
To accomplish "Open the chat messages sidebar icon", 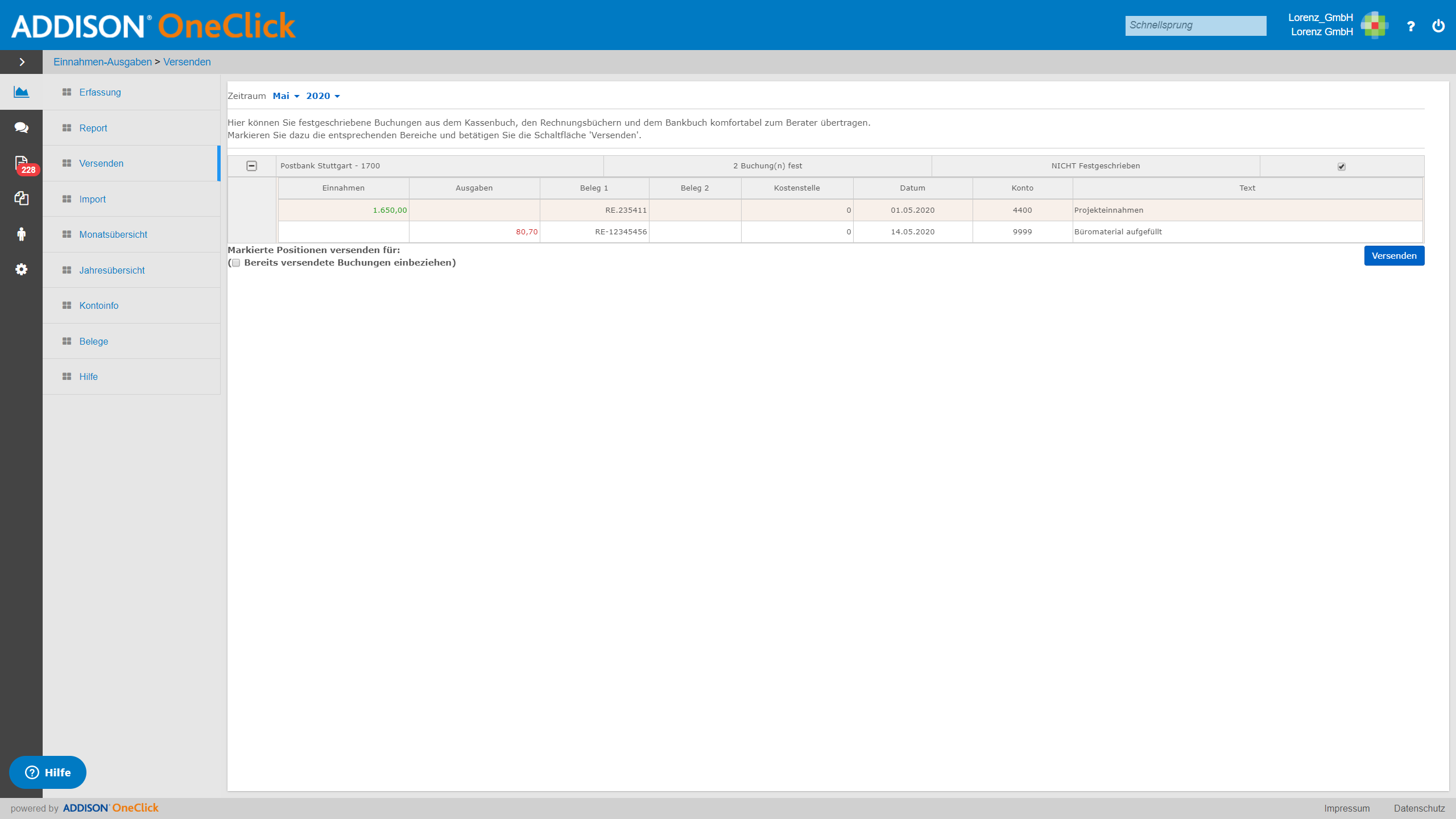I will (x=21, y=127).
